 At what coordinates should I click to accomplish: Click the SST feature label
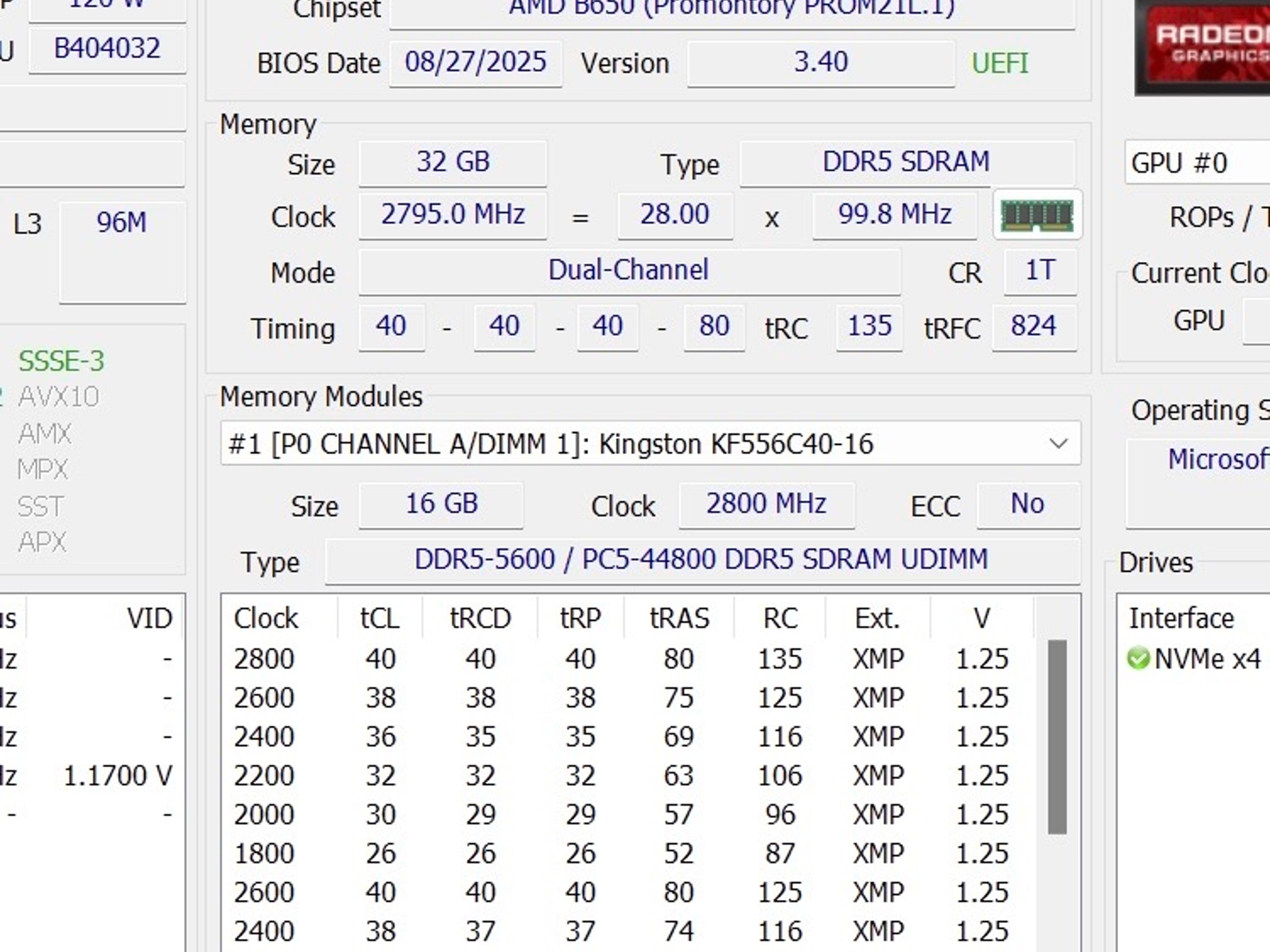point(40,507)
